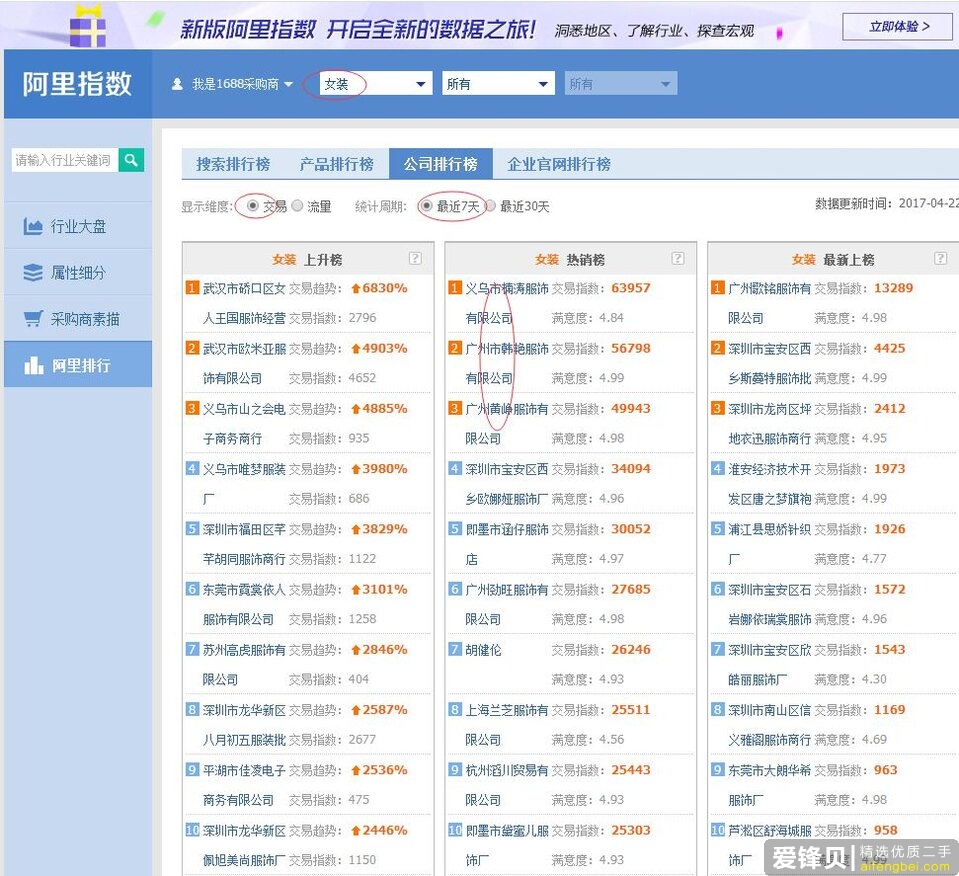
Task: Select the 交易 display dimension radio
Action: point(252,206)
